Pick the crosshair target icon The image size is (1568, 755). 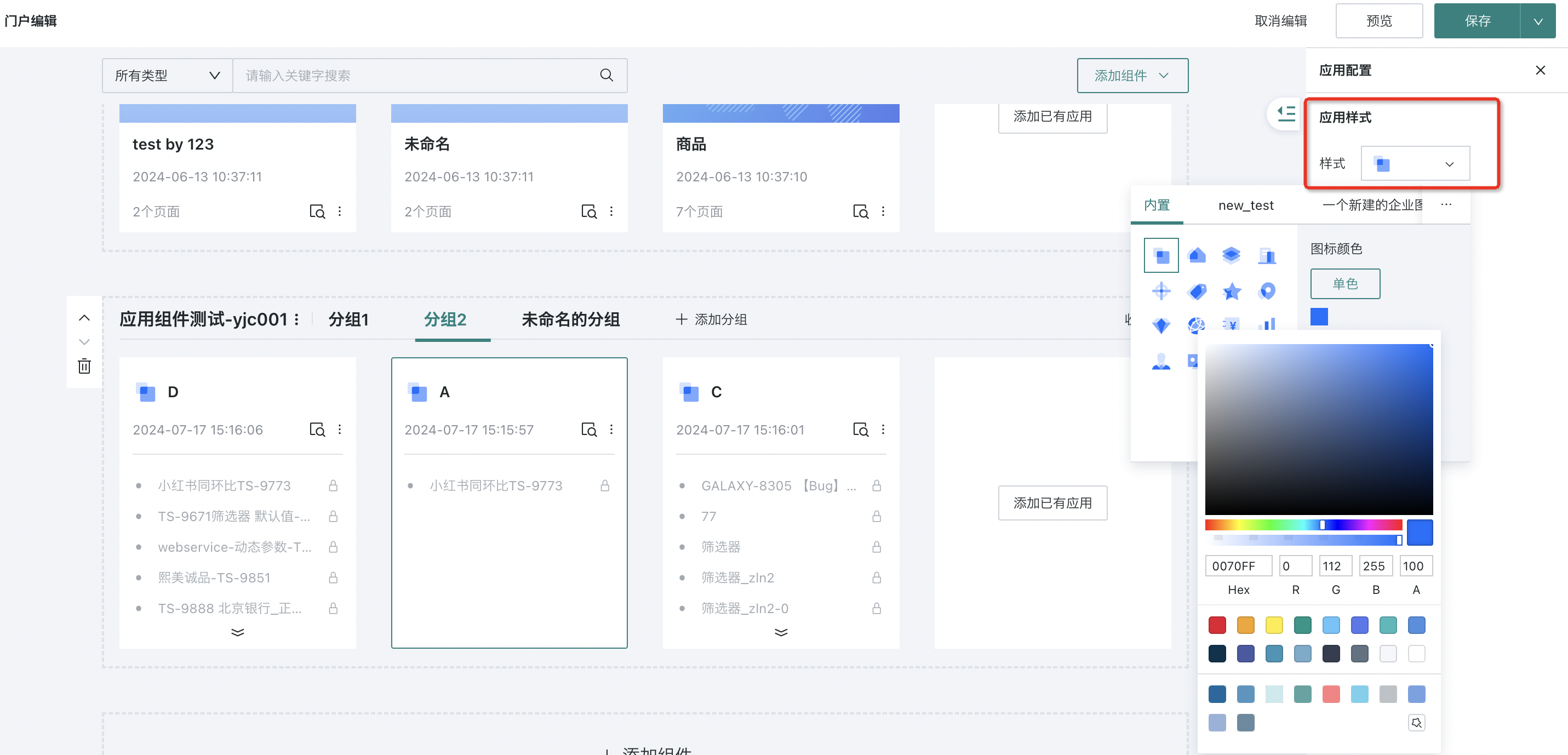pyautogui.click(x=1161, y=291)
